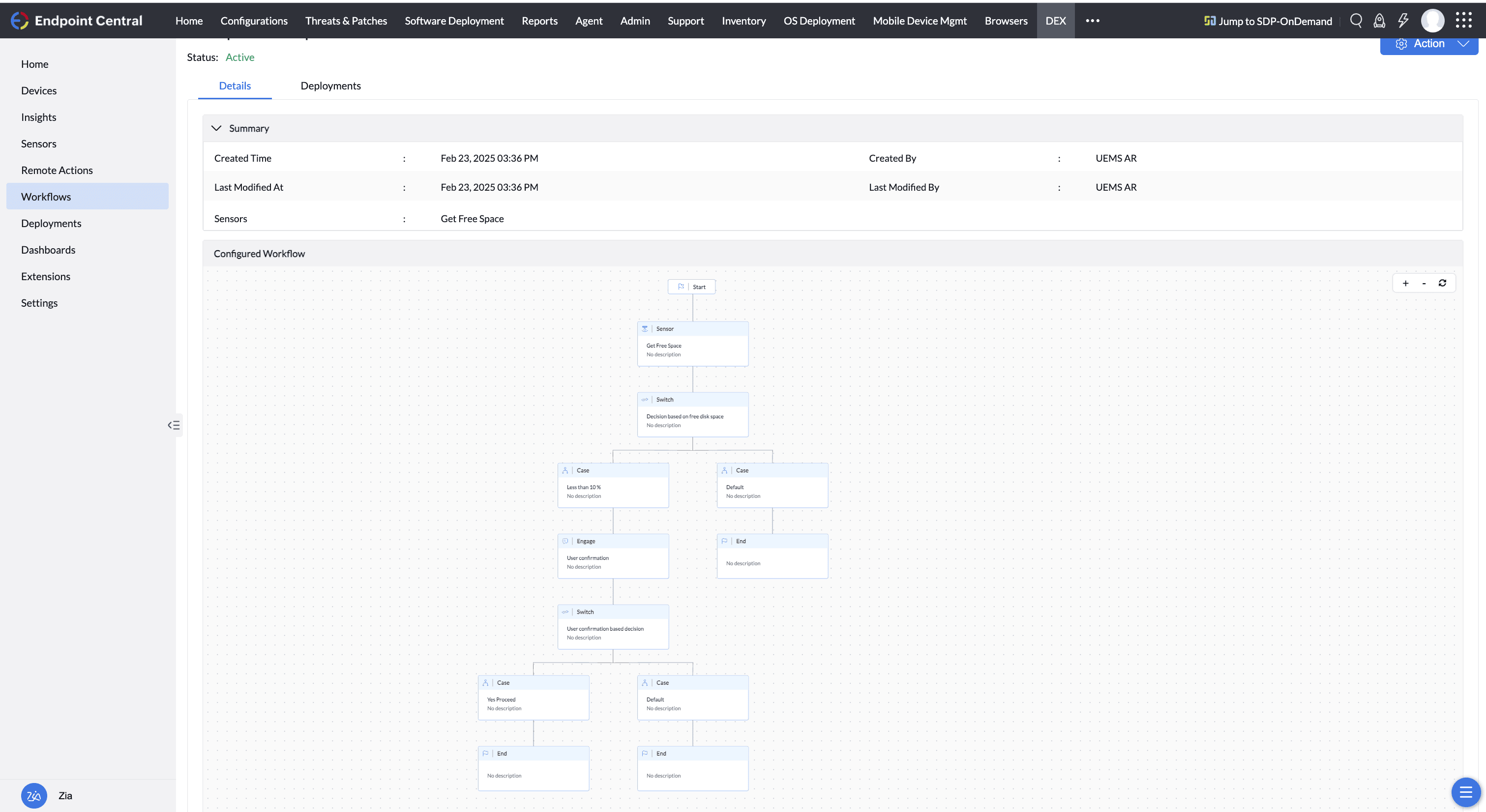Open the rocket quick-launch icon

(x=1379, y=21)
